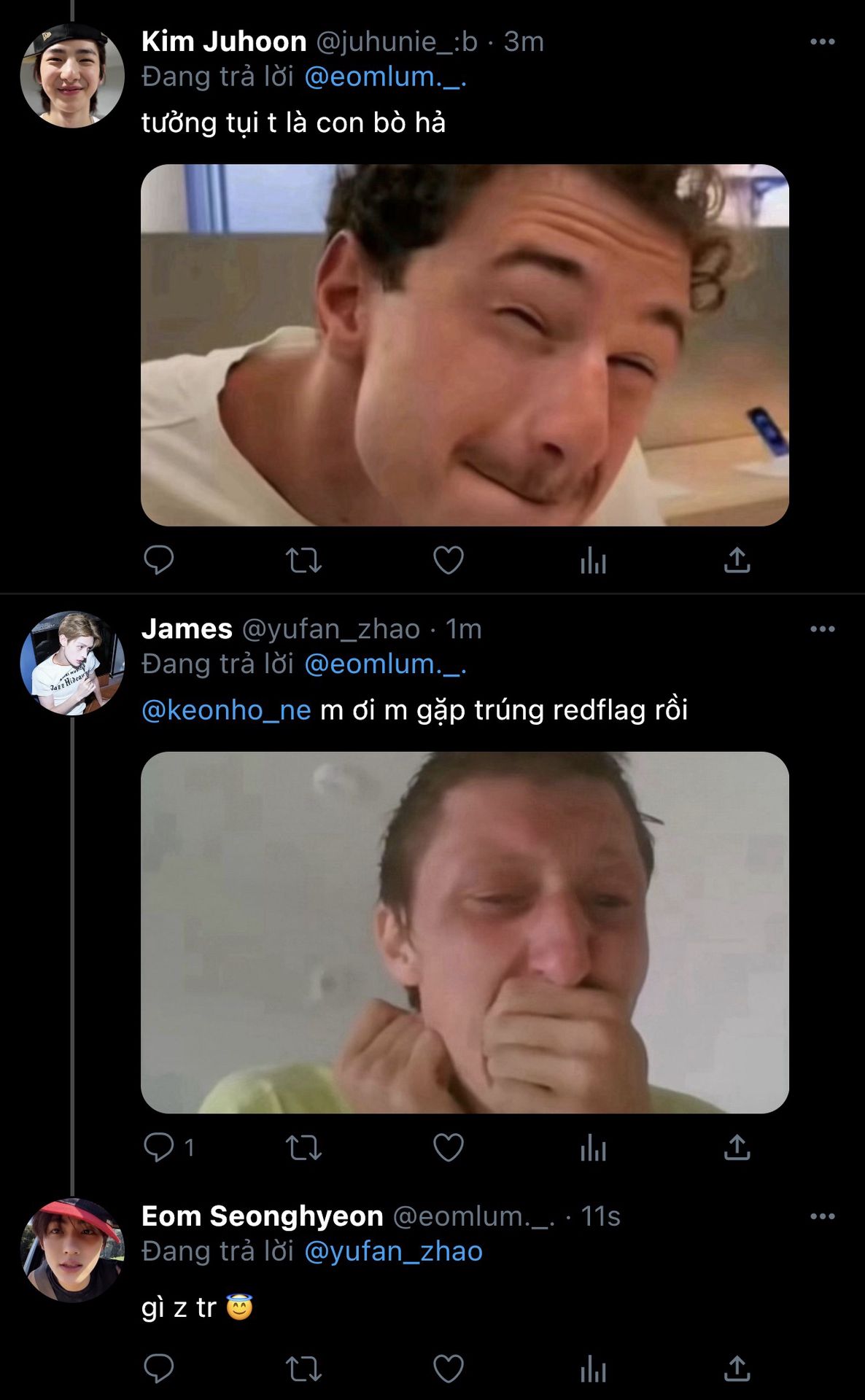Open Kim Juhoon's profile picture
Screen dimensions: 865x1400
[x=71, y=76]
